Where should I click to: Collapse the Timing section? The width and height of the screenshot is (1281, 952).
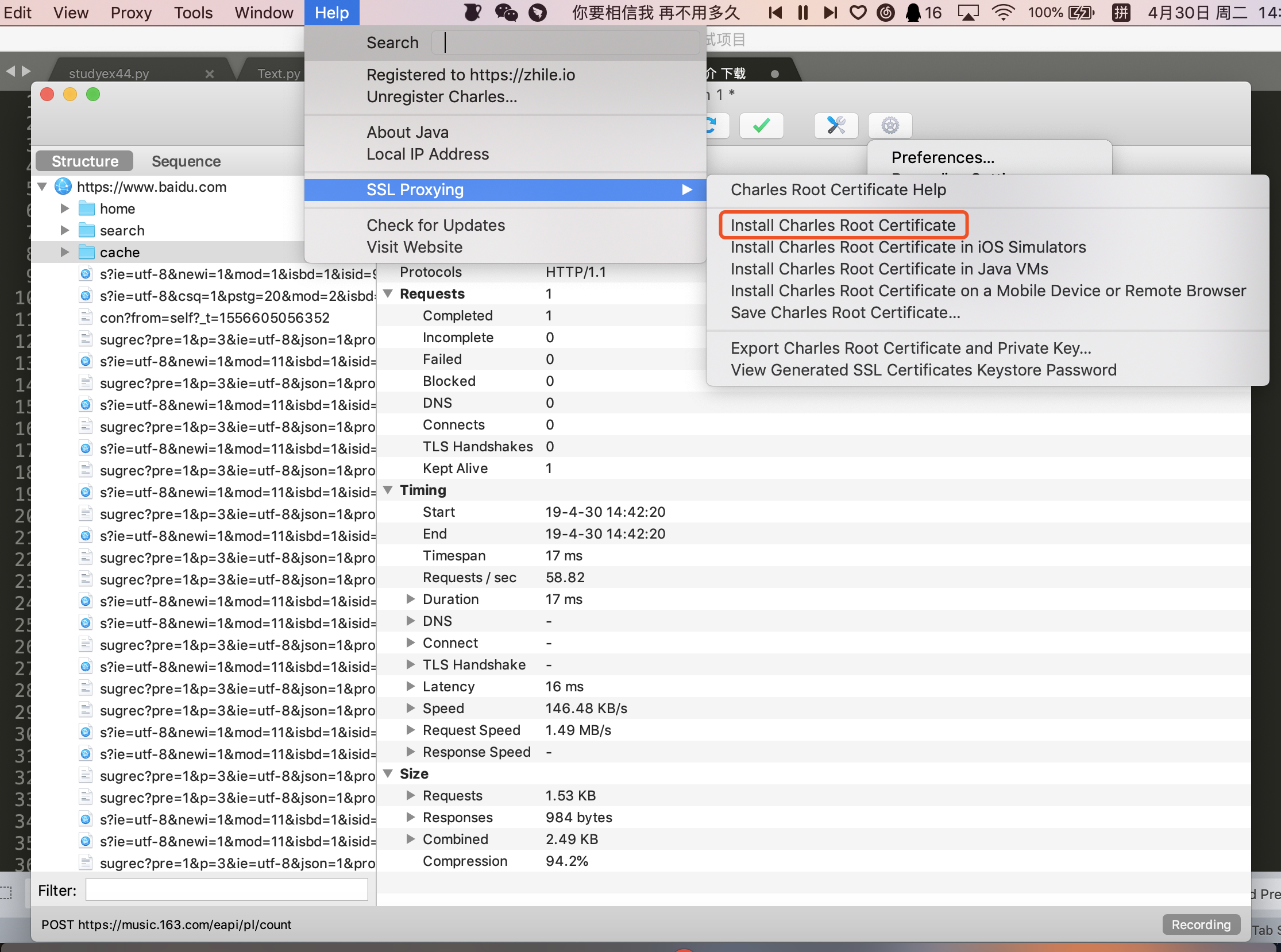point(388,490)
